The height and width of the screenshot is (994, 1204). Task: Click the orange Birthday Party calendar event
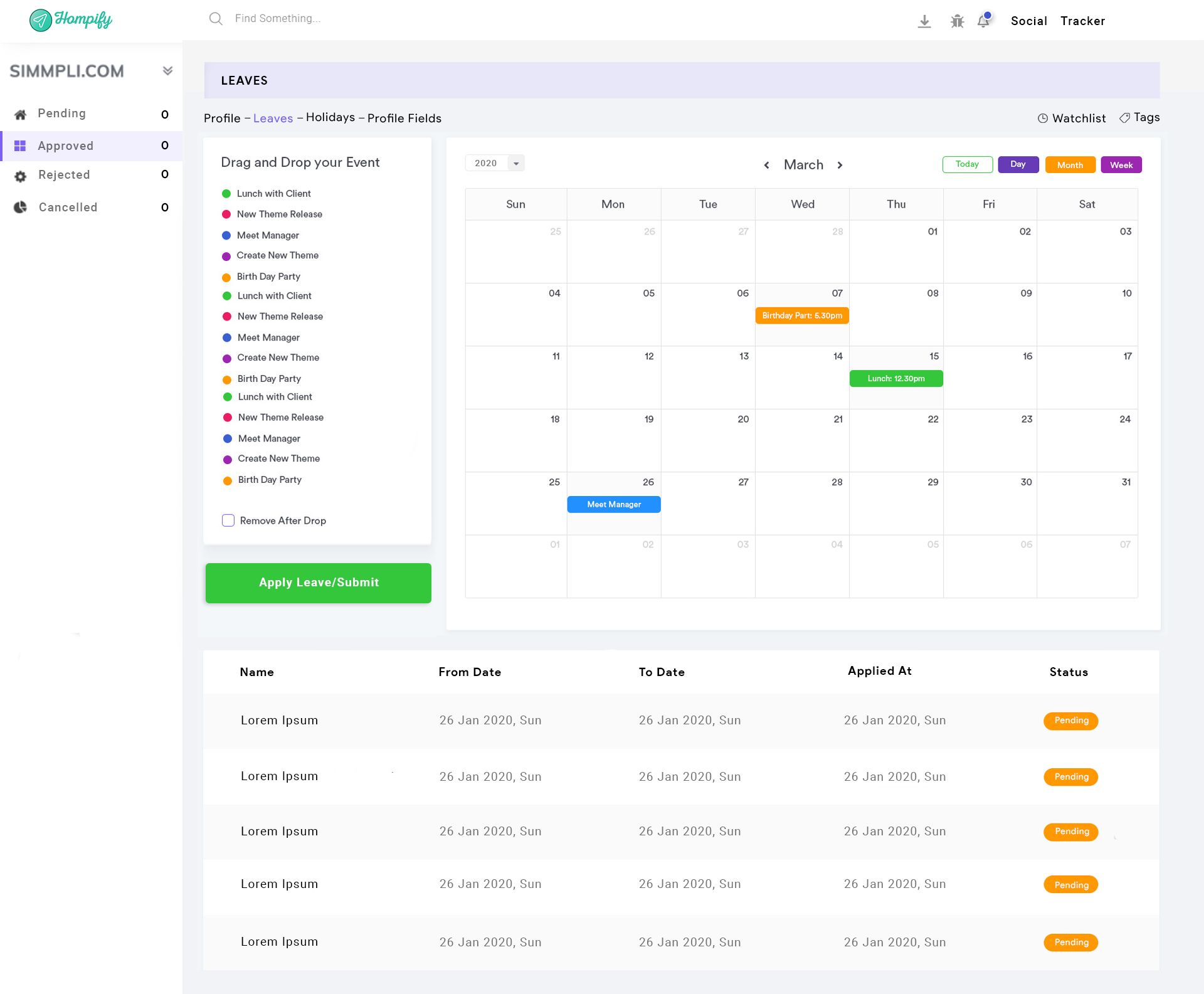tap(801, 315)
